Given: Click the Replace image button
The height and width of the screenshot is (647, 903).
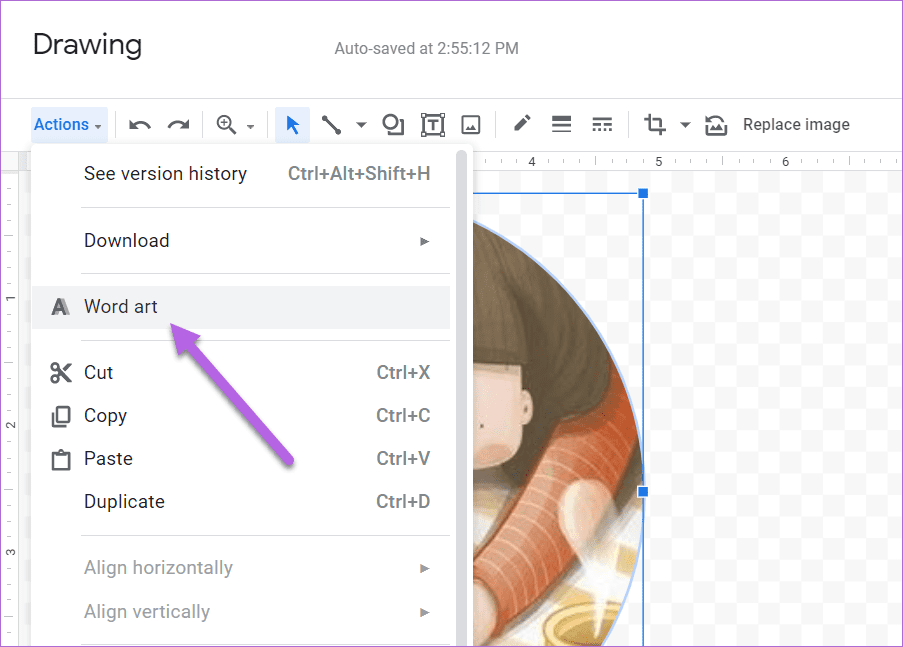Looking at the screenshot, I should [x=795, y=124].
